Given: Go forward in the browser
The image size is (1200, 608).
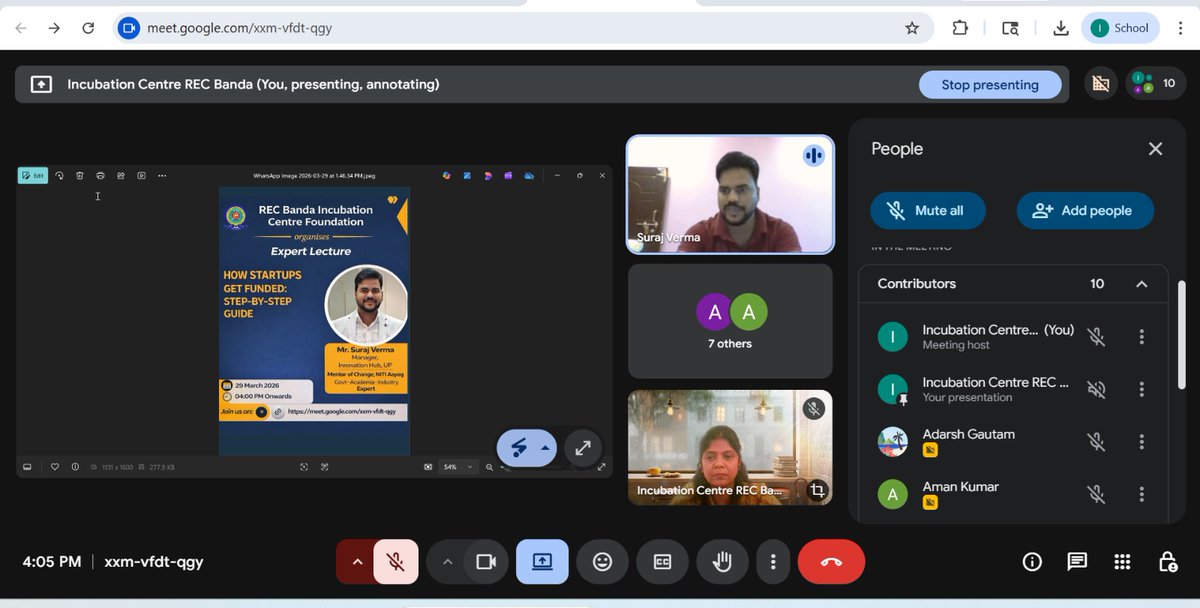Looking at the screenshot, I should pyautogui.click(x=55, y=28).
